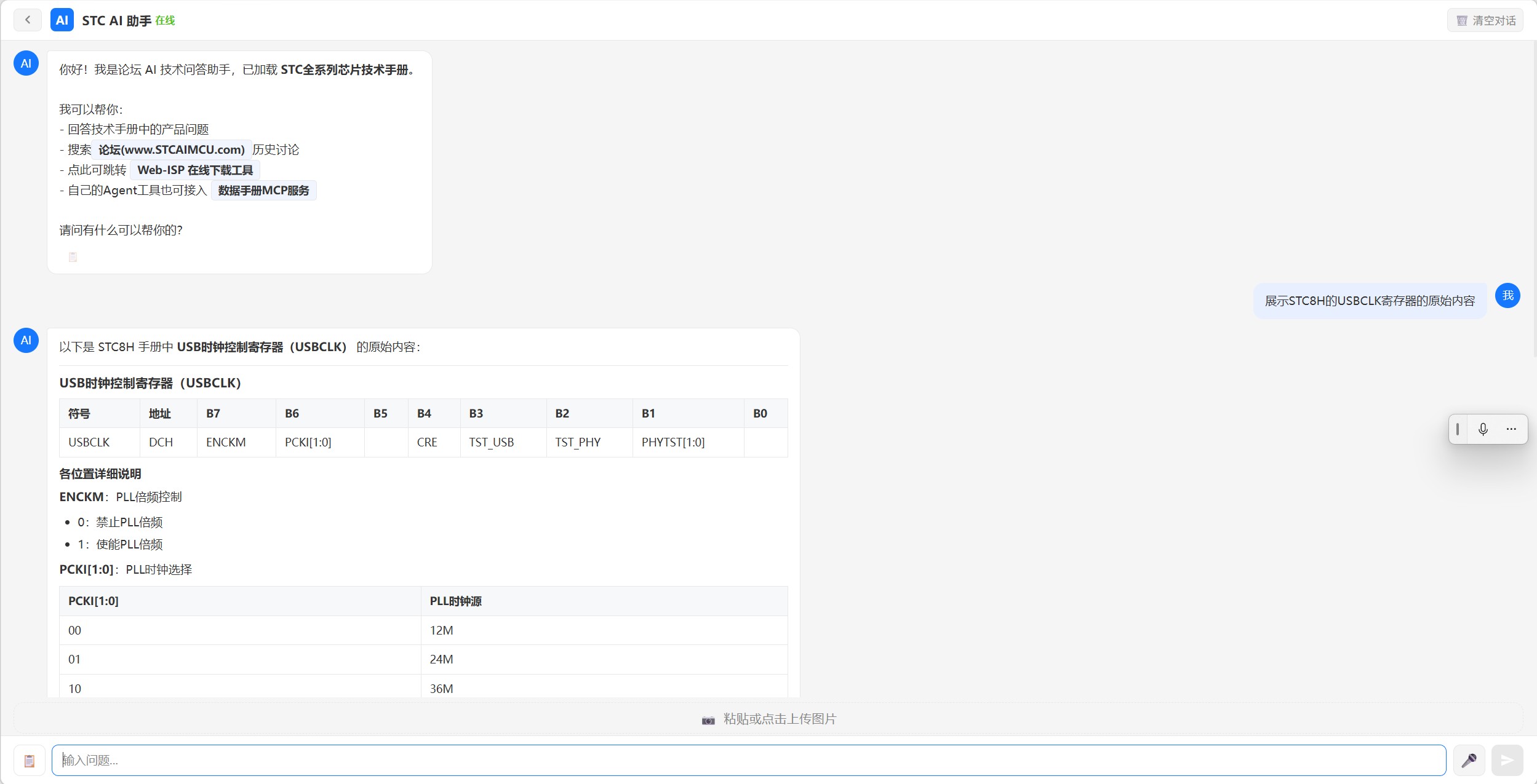The height and width of the screenshot is (784, 1537).
Task: Click the send message arrow button
Action: (x=1507, y=761)
